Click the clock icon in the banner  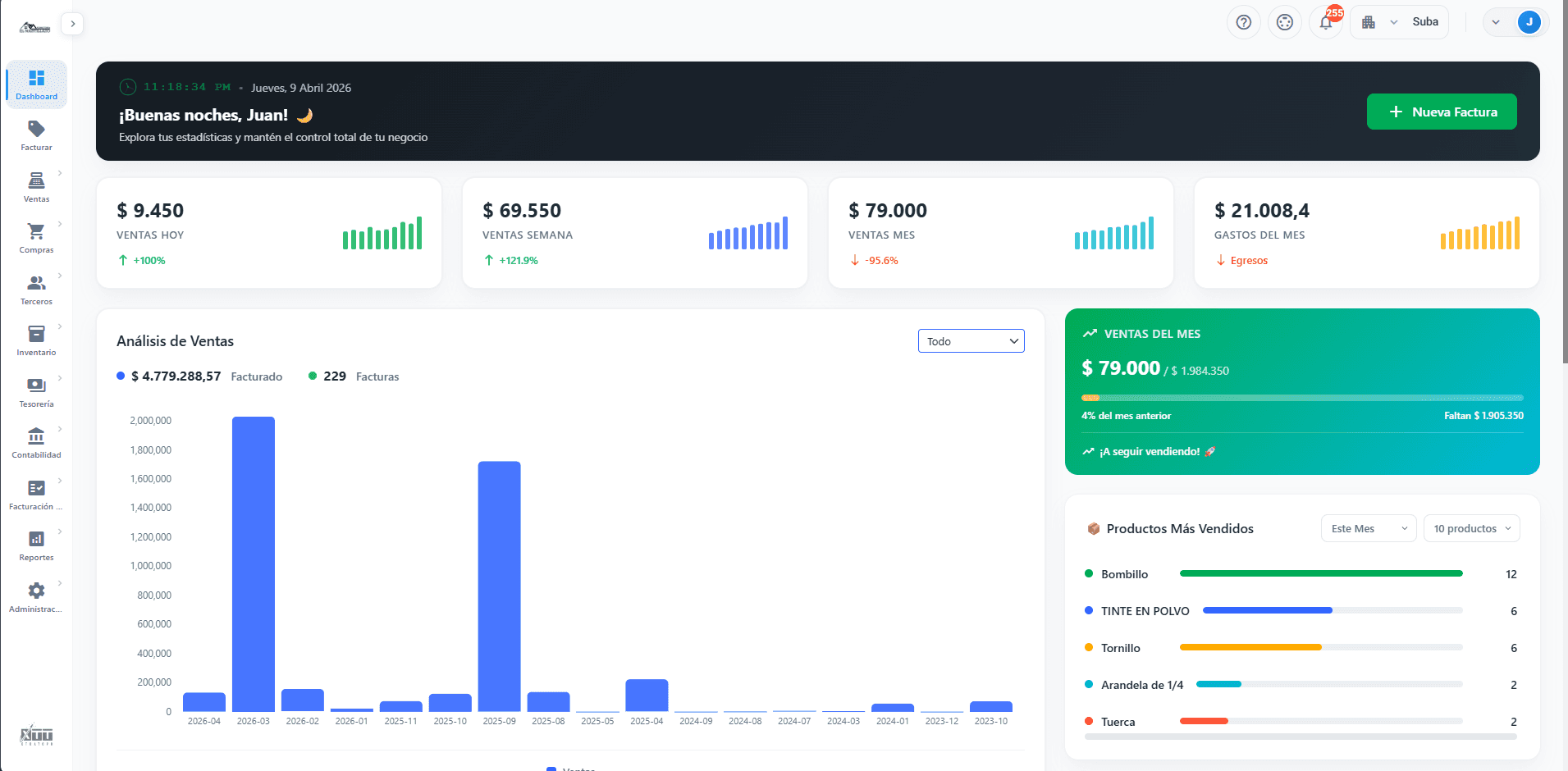coord(128,87)
